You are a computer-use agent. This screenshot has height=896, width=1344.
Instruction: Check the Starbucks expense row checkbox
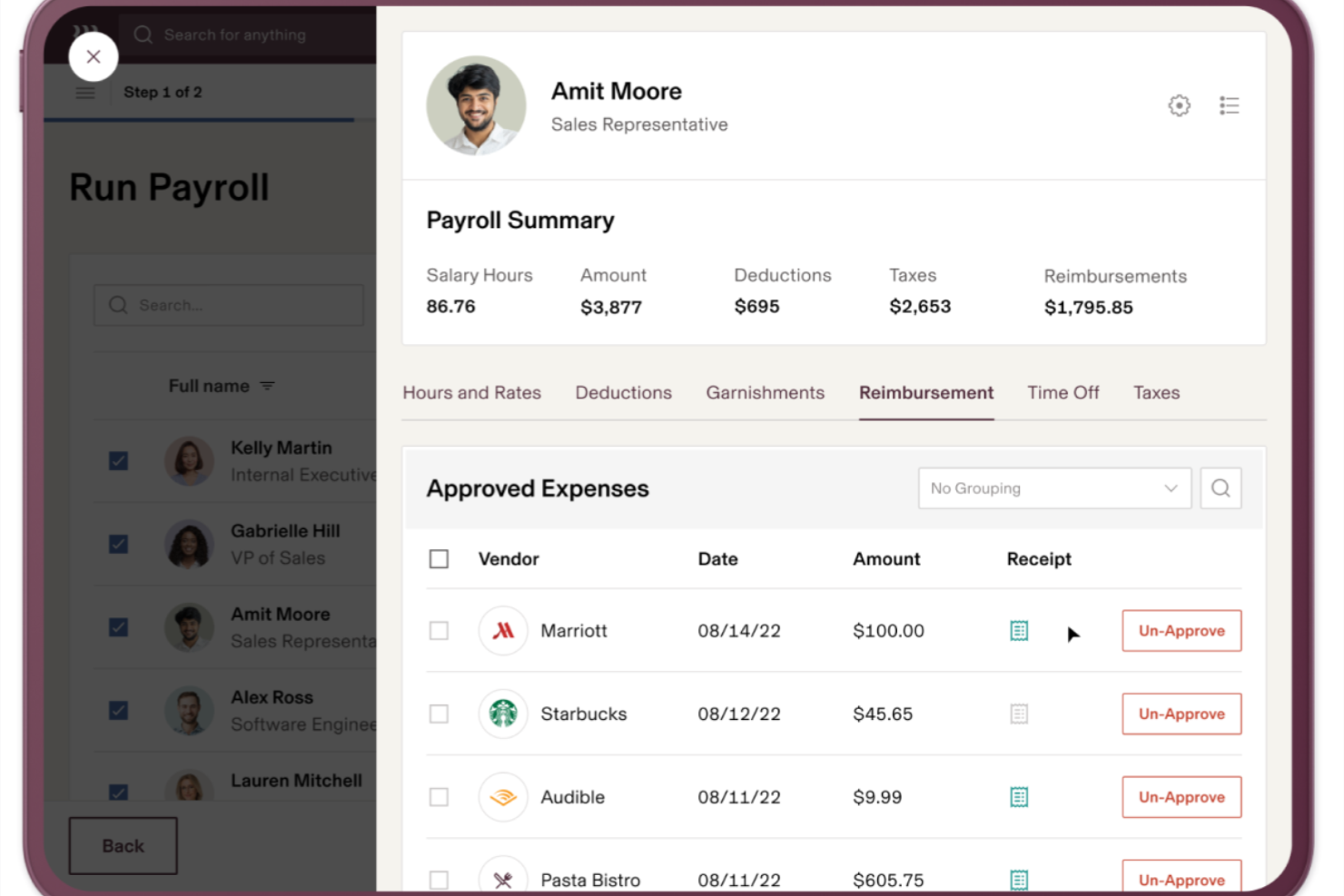click(439, 714)
